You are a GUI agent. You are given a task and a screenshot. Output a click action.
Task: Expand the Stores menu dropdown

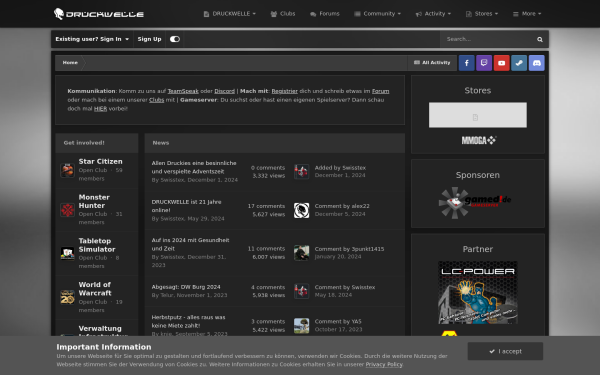pos(482,14)
